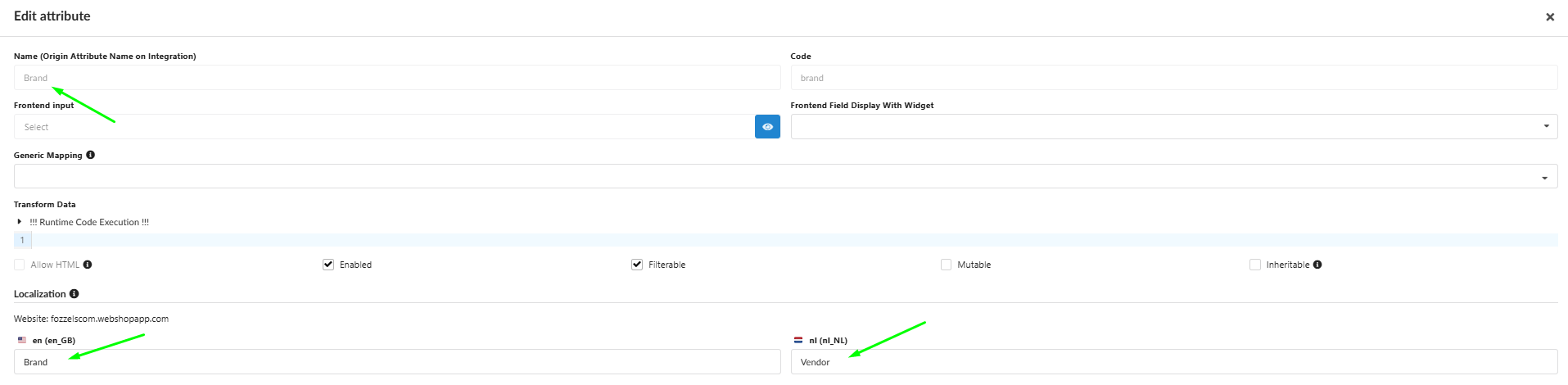This screenshot has height=385, width=1568.
Task: Uncheck the Filterable checkbox
Action: [x=637, y=265]
